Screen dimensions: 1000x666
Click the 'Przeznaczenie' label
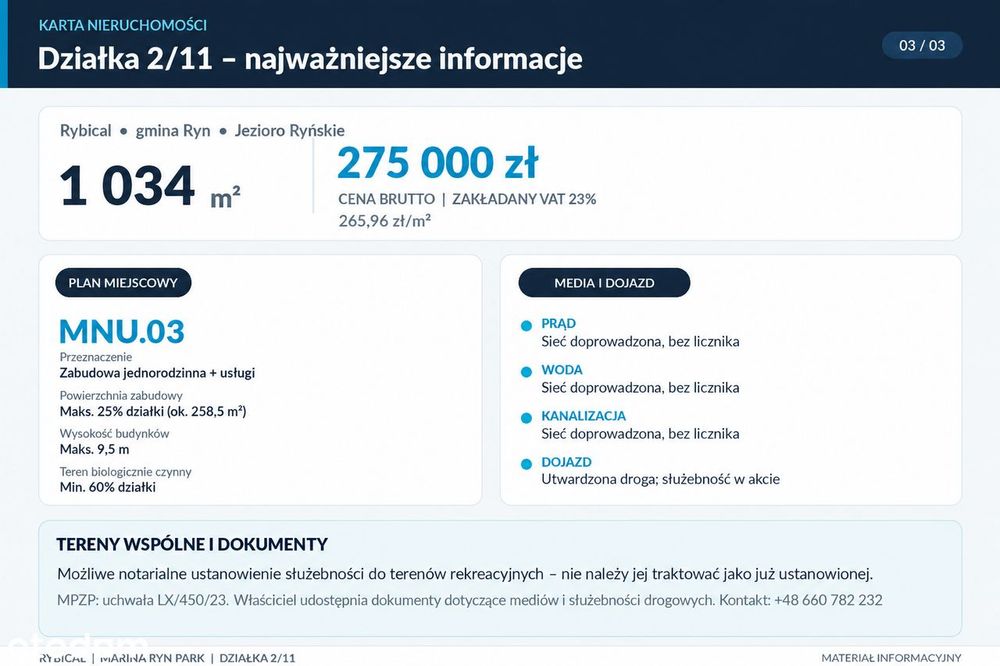click(x=96, y=357)
